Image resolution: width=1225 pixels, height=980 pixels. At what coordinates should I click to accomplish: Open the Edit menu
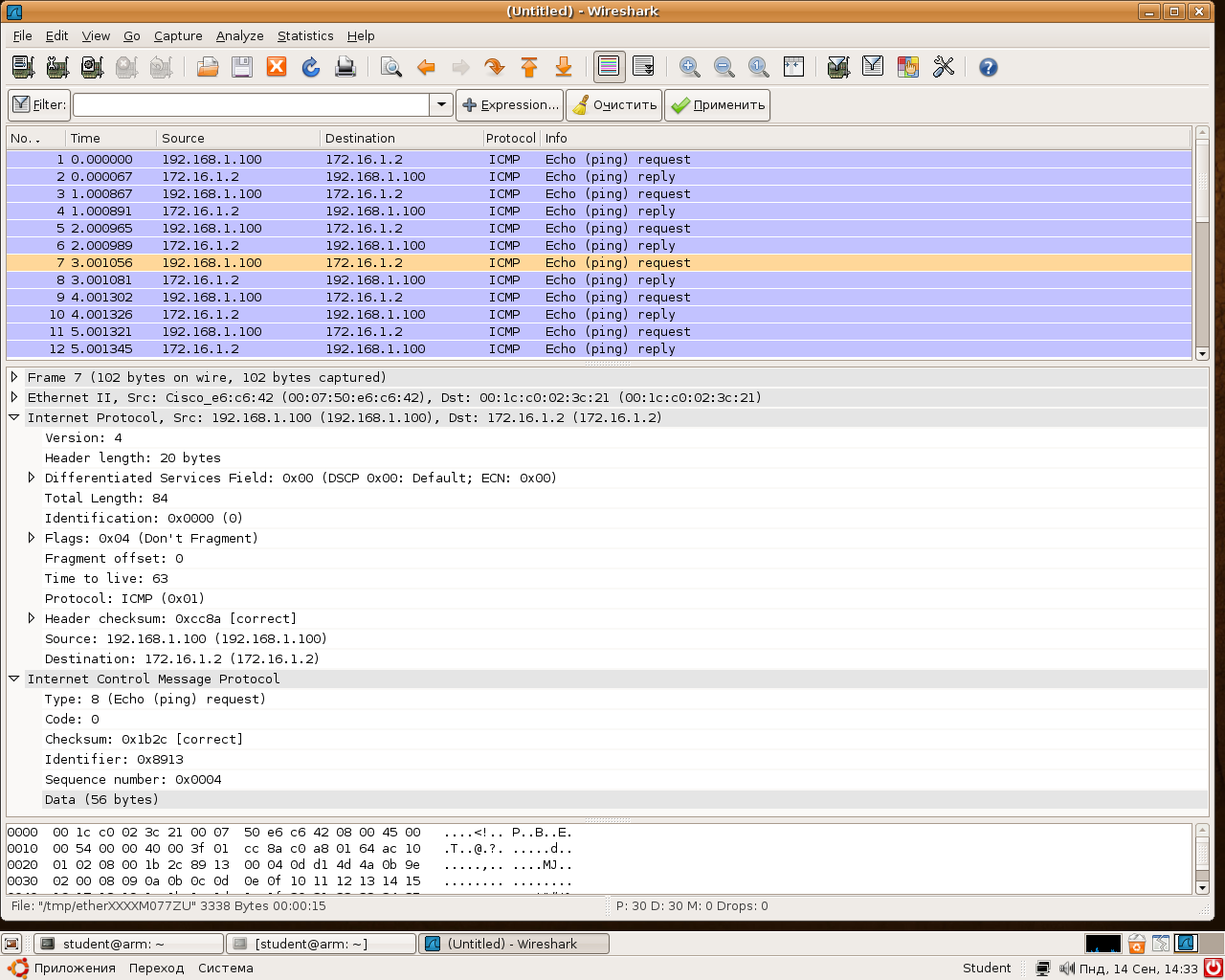pos(57,35)
